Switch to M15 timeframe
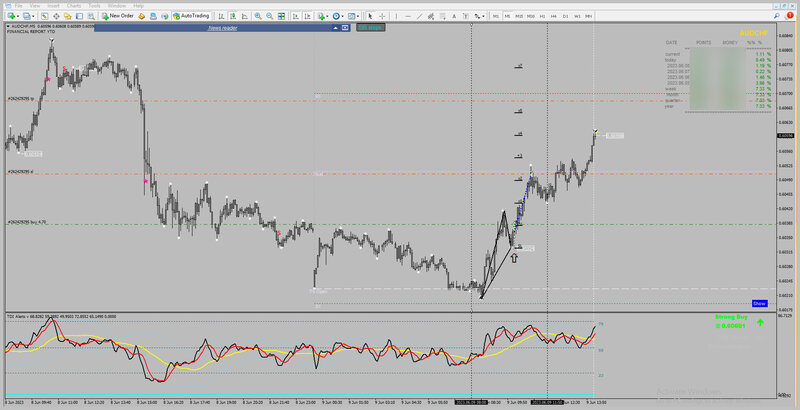800x410 pixels. 519,16
